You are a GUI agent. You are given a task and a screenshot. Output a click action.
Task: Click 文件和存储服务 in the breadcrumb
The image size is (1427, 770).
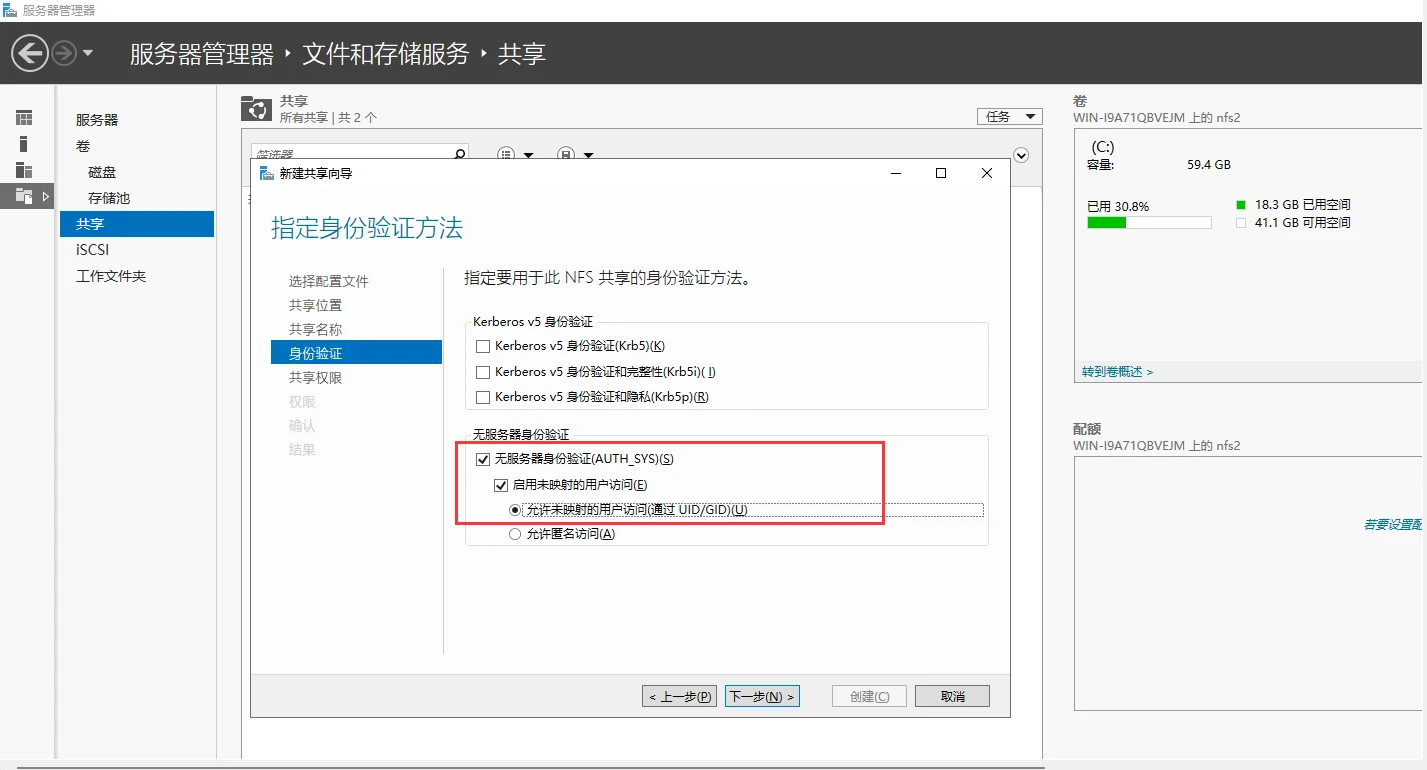coord(386,53)
